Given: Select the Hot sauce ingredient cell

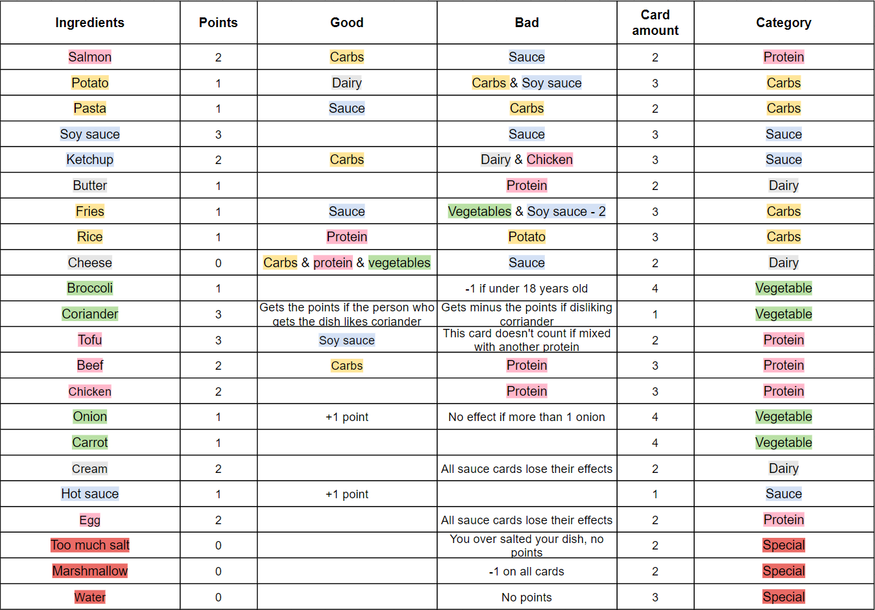Looking at the screenshot, I should click(90, 493).
